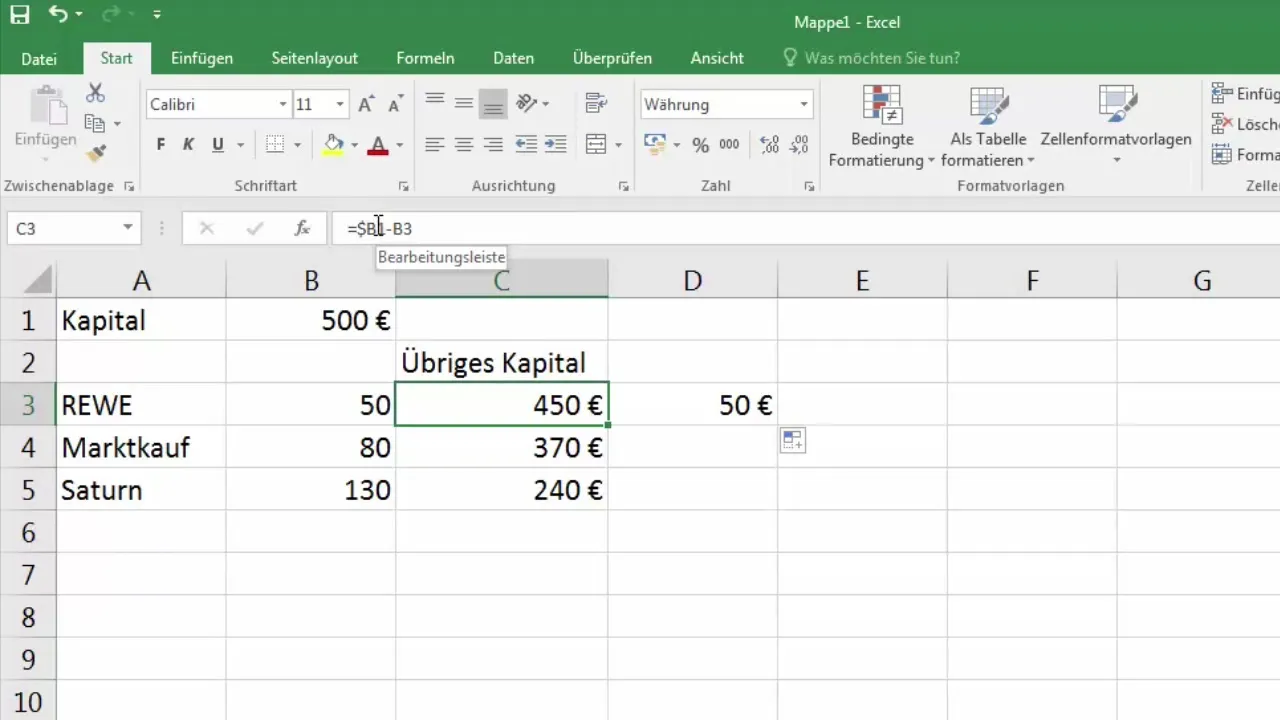Image resolution: width=1280 pixels, height=720 pixels.
Task: Click the Format Painter brush icon
Action: pos(95,153)
